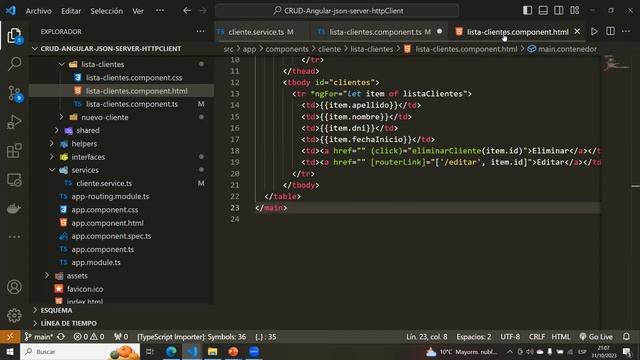Change end of line sequence CRLF

(x=537, y=337)
